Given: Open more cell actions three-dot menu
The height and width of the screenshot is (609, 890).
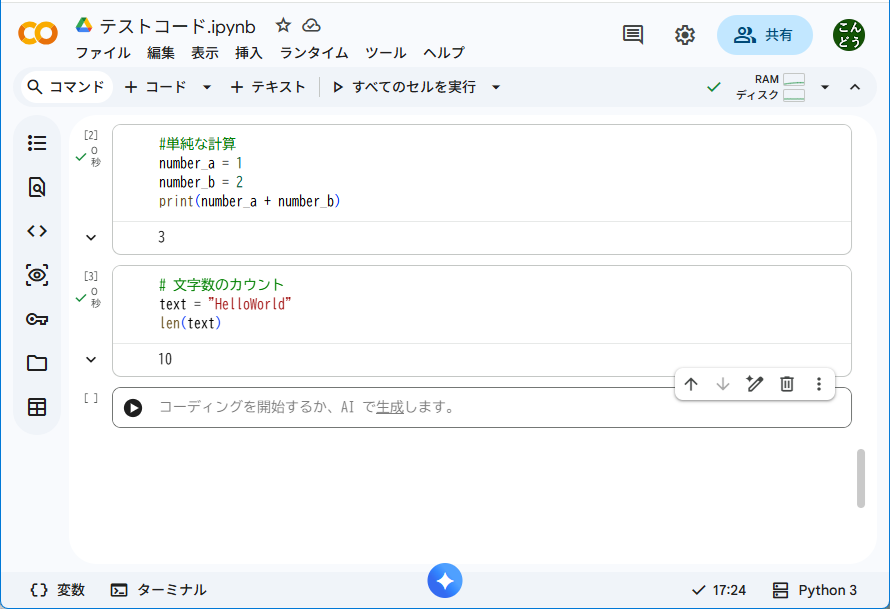Looking at the screenshot, I should tap(818, 384).
